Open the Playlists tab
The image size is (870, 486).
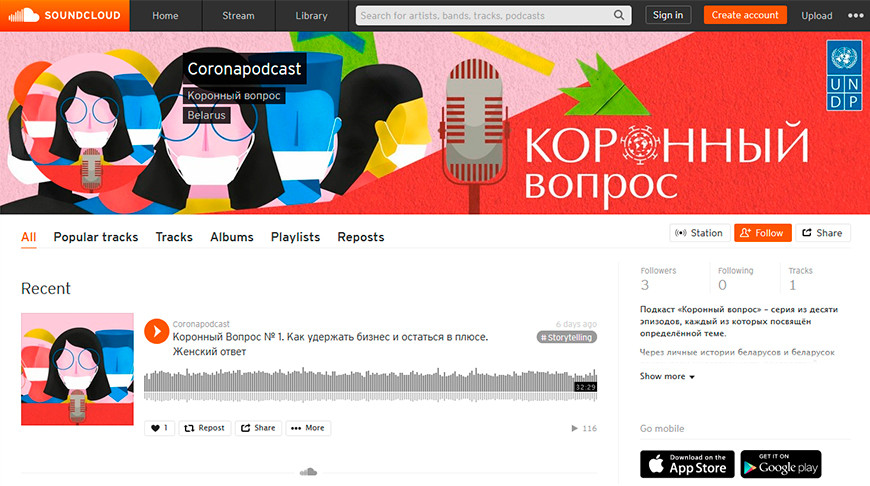click(x=295, y=237)
